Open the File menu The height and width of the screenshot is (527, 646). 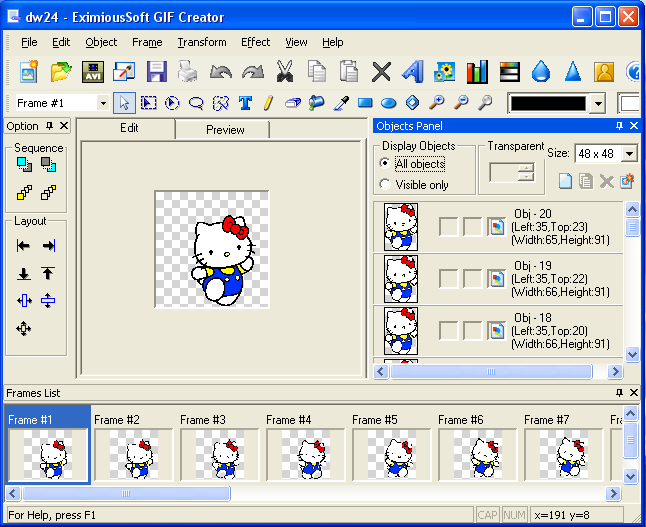(x=29, y=42)
